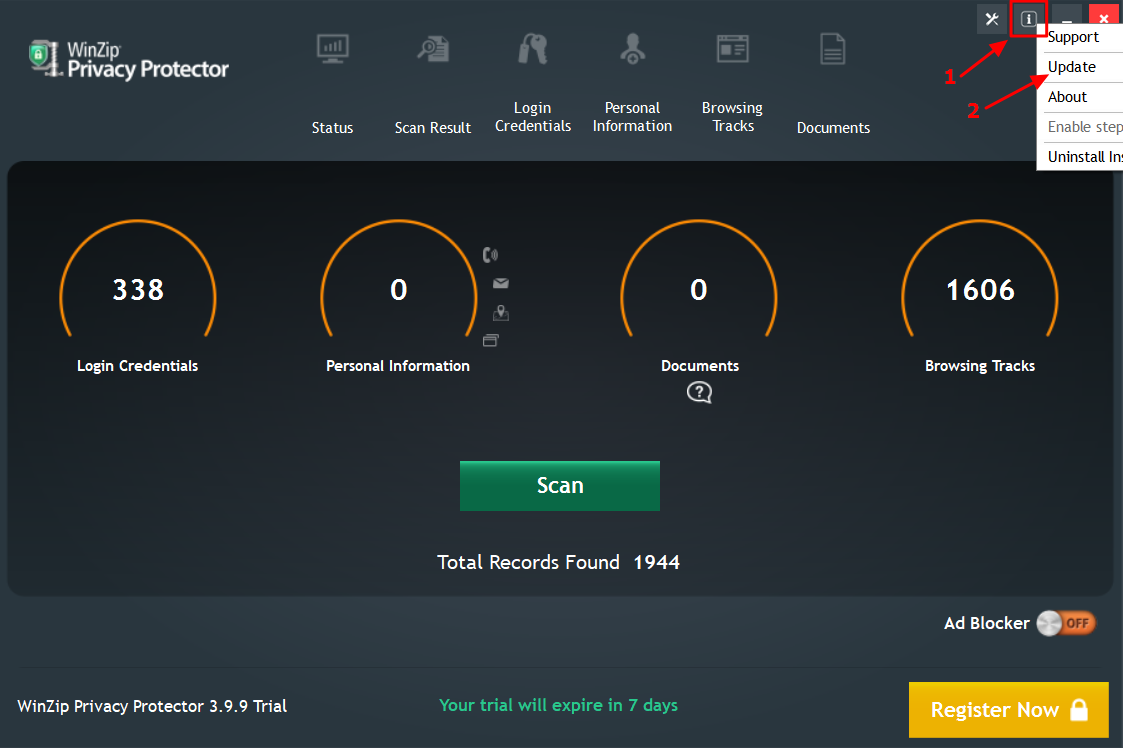
Task: Click the Register Now button
Action: pos(1008,710)
